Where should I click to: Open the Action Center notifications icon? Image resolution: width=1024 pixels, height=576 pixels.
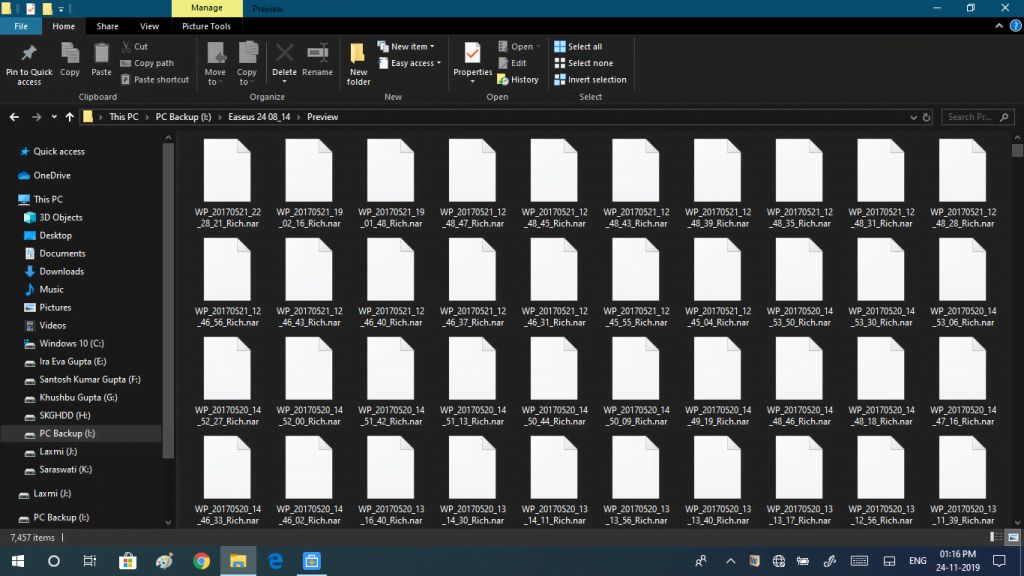click(x=999, y=561)
